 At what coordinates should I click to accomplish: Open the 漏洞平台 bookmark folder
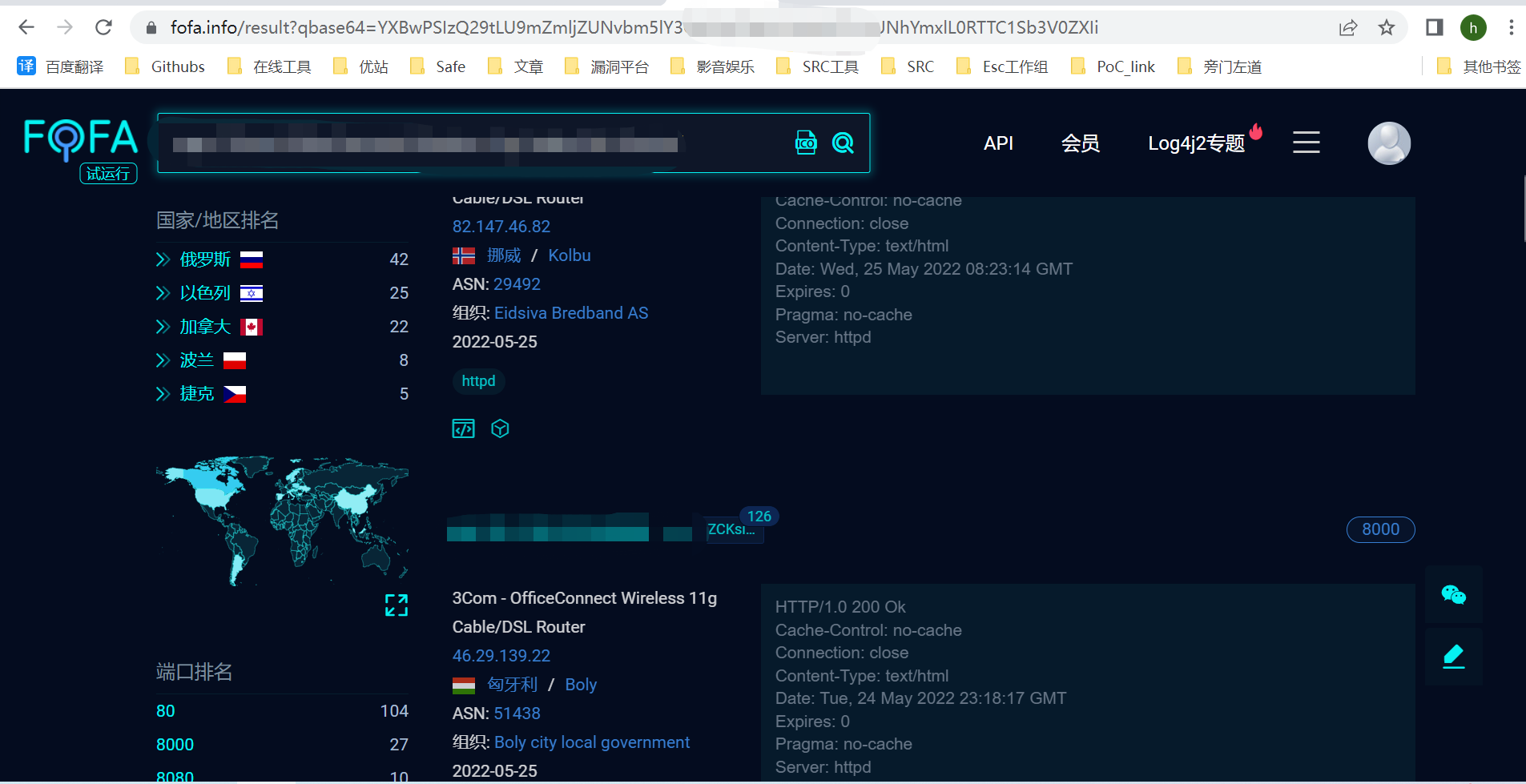click(606, 66)
